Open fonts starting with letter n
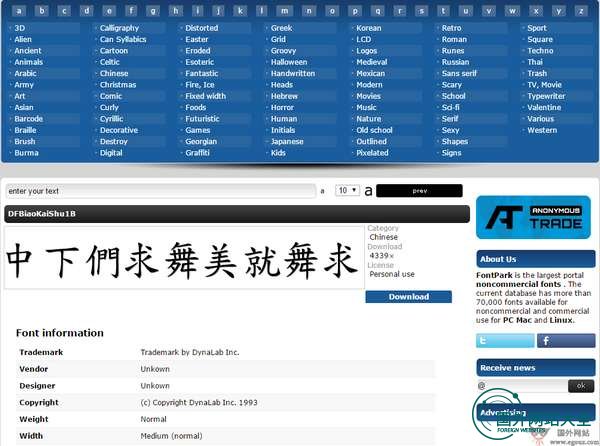This screenshot has width=600, height=446. pyautogui.click(x=309, y=11)
